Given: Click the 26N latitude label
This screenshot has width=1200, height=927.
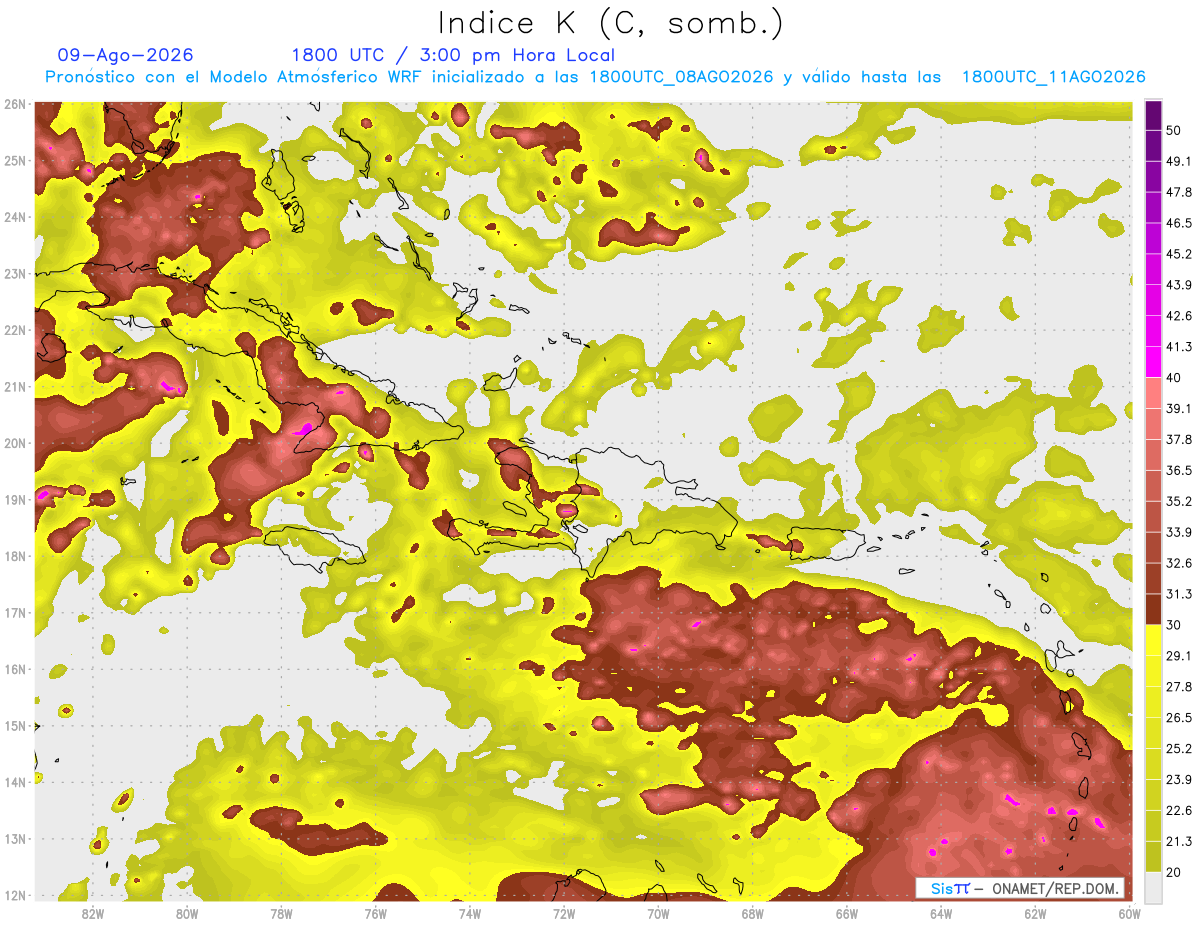Looking at the screenshot, I should click(15, 104).
